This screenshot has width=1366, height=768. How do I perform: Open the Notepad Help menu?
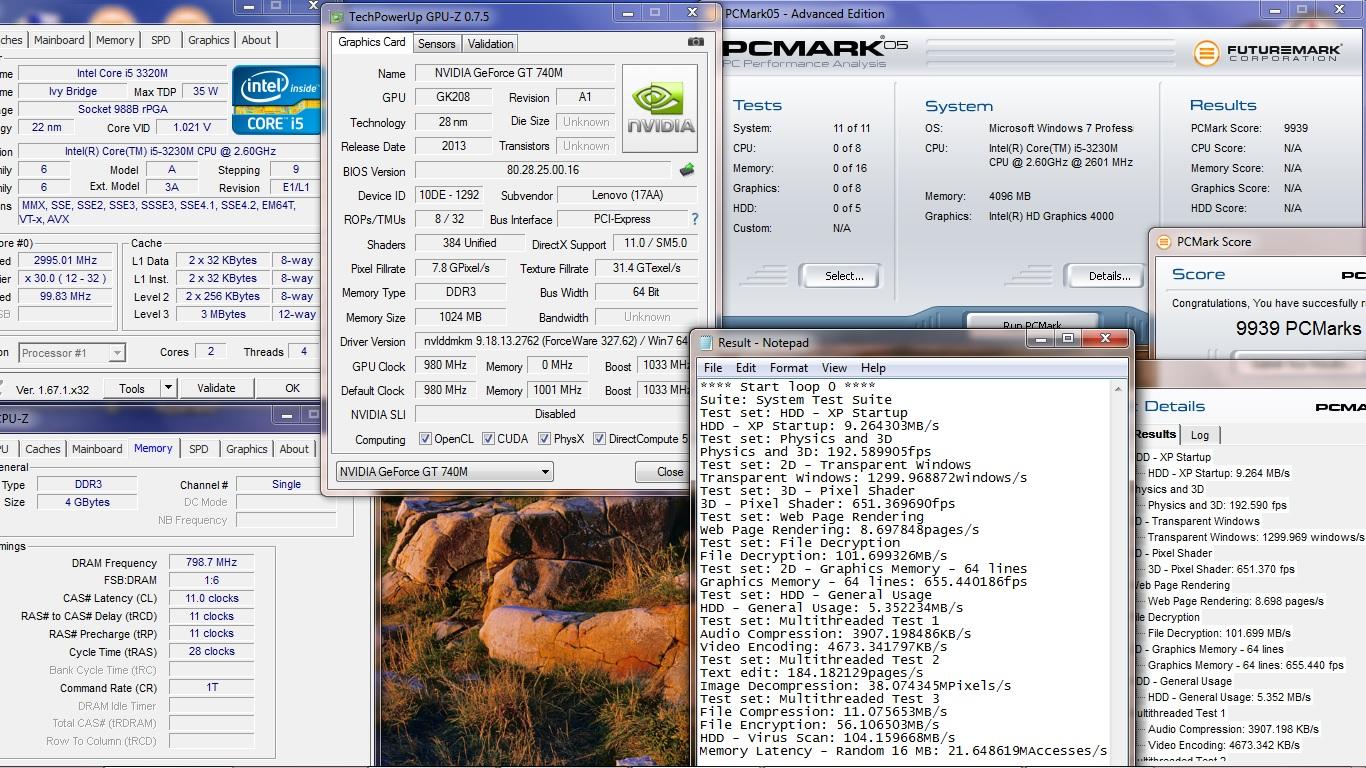[873, 368]
